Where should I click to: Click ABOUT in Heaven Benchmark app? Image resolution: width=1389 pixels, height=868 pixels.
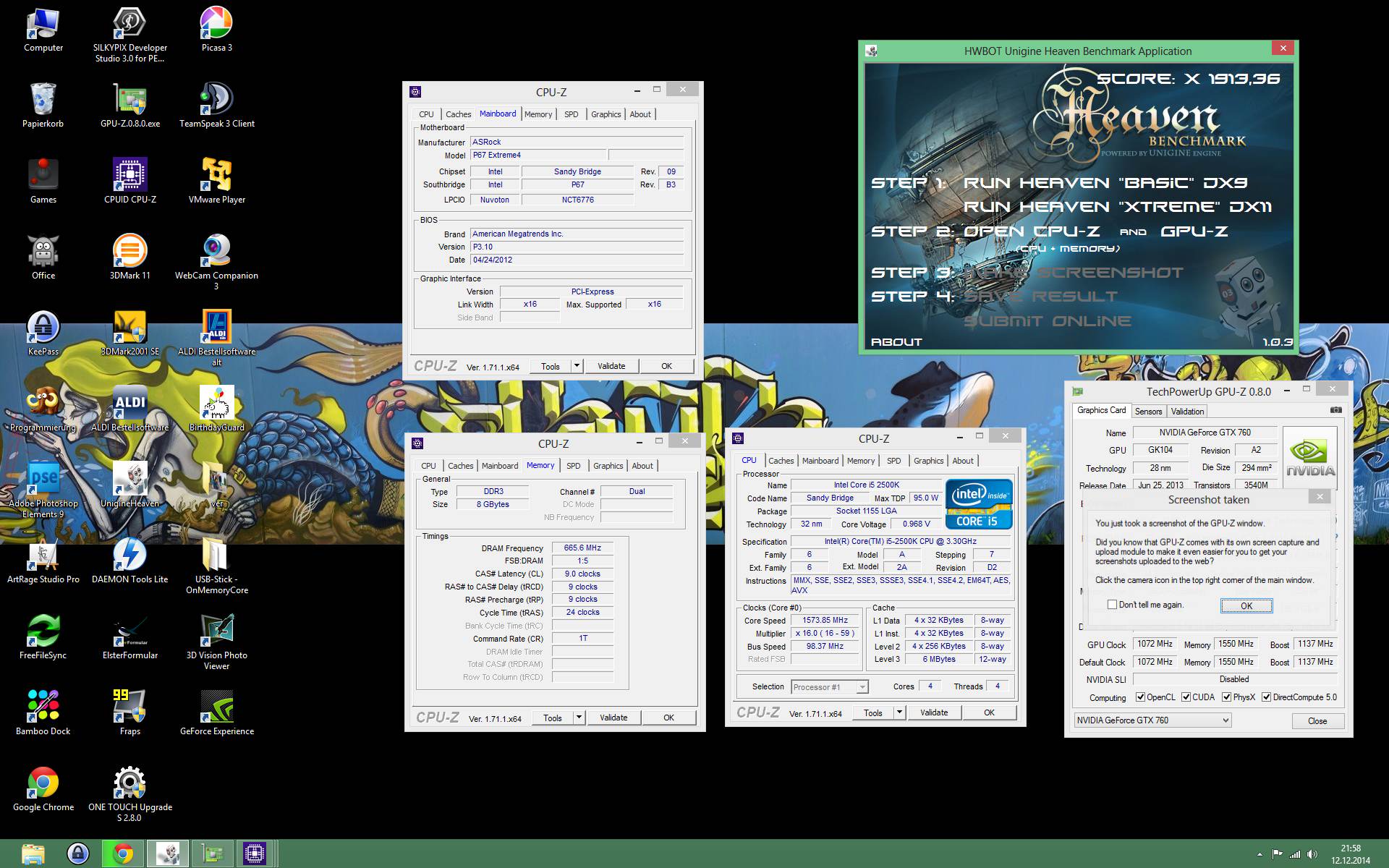coord(896,341)
